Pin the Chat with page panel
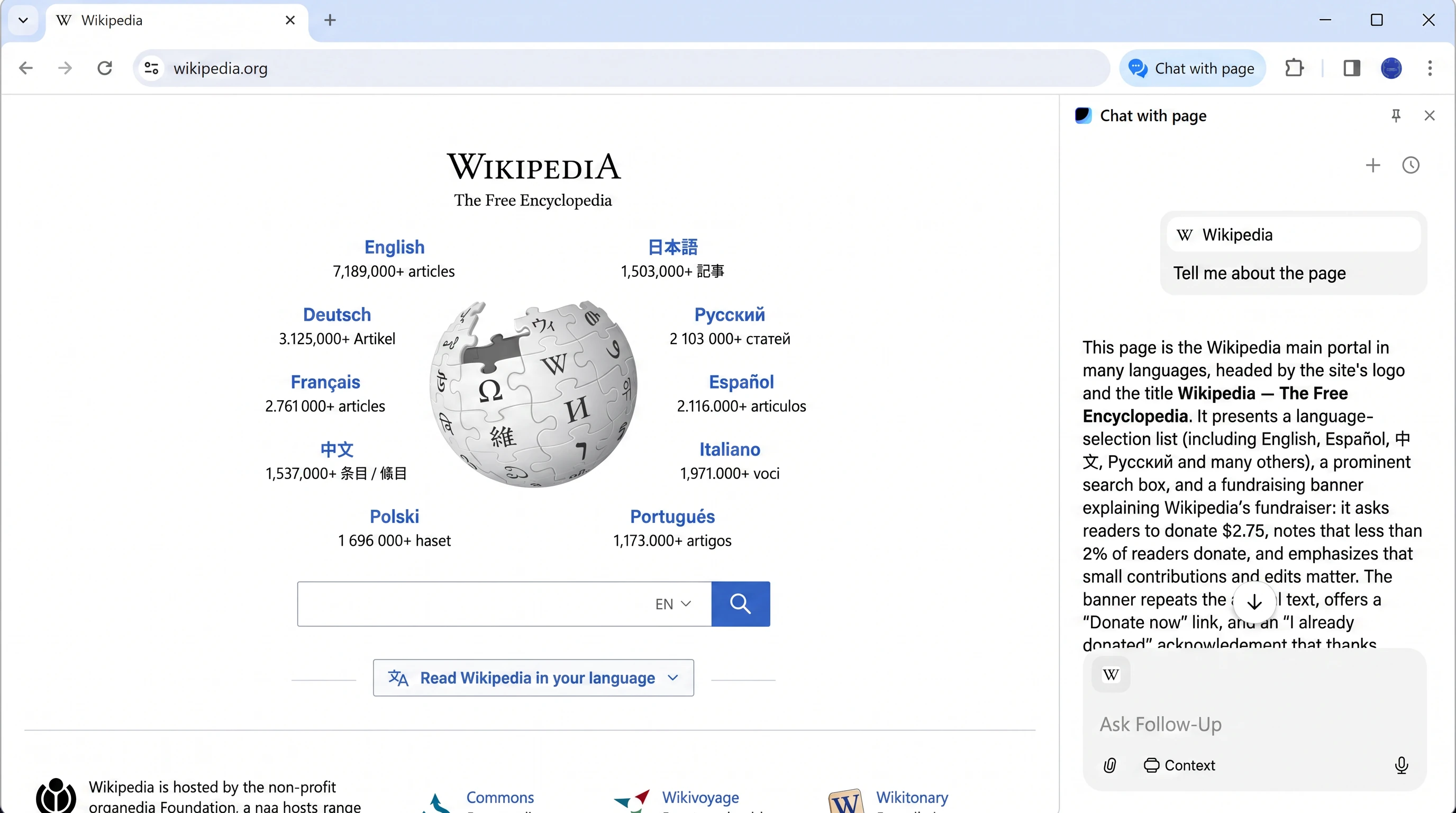This screenshot has height=813, width=1456. coord(1396,116)
